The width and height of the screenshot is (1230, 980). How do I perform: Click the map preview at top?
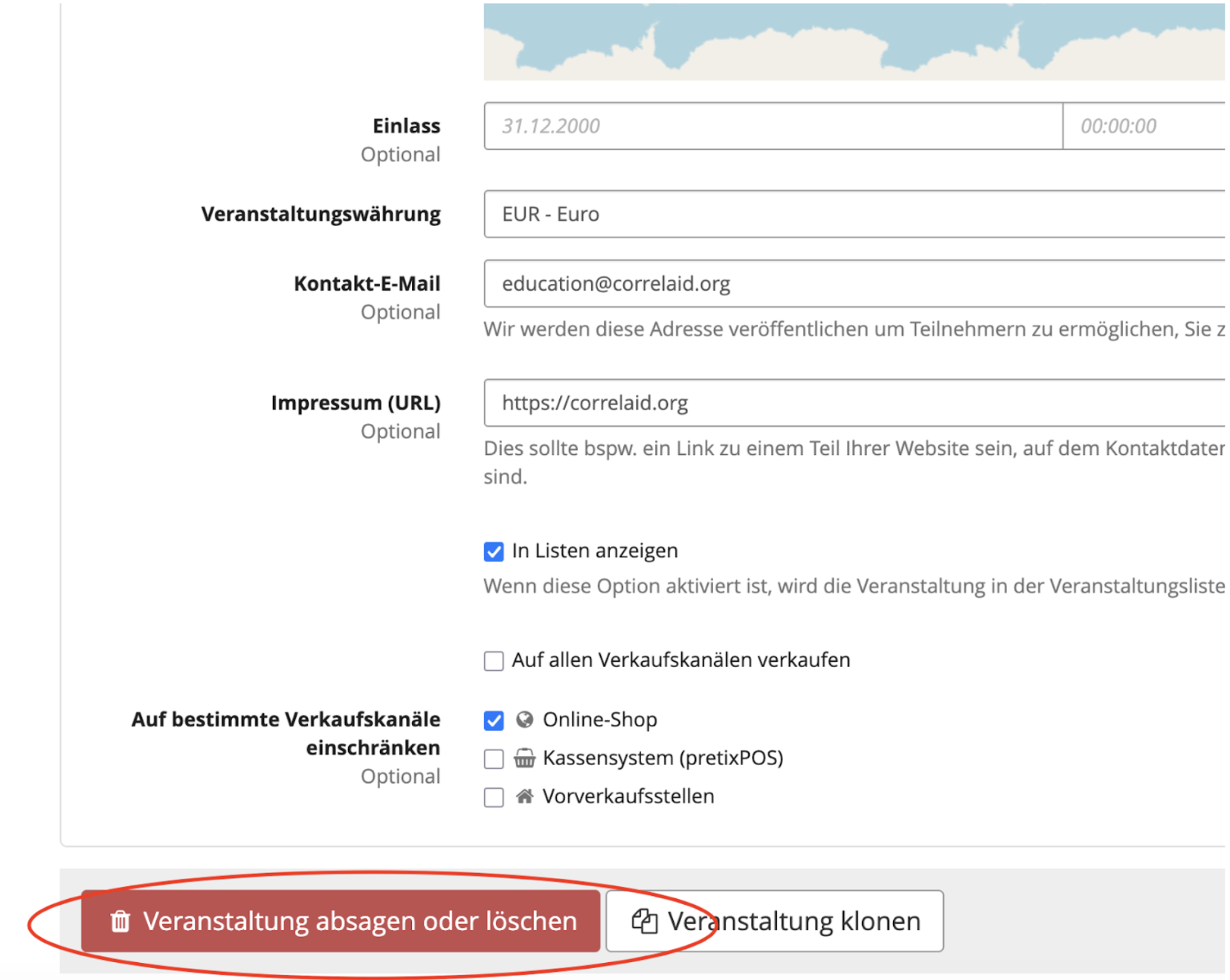853,42
